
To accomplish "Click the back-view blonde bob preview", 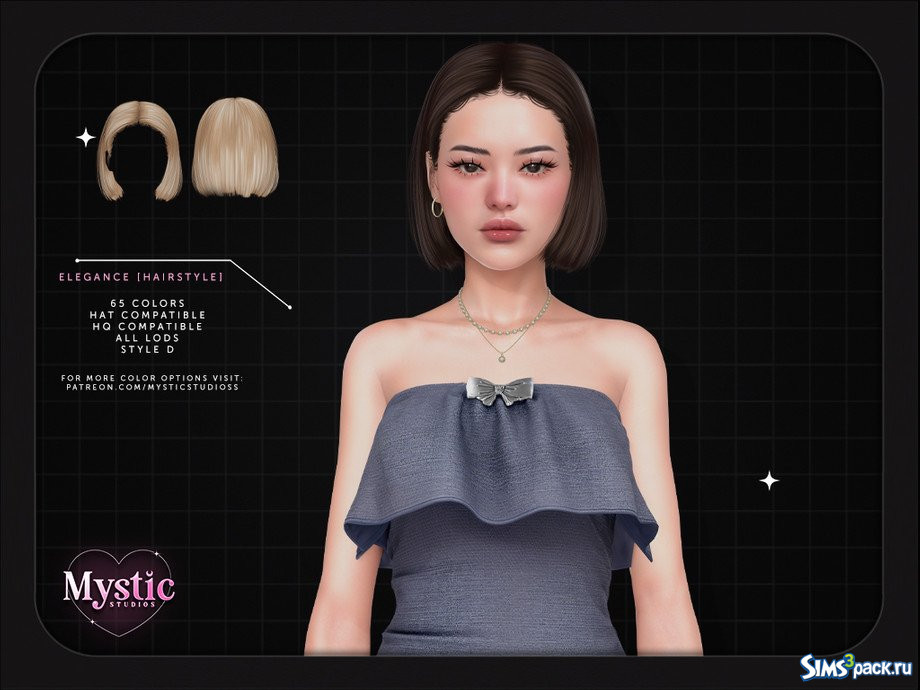I will (235, 147).
